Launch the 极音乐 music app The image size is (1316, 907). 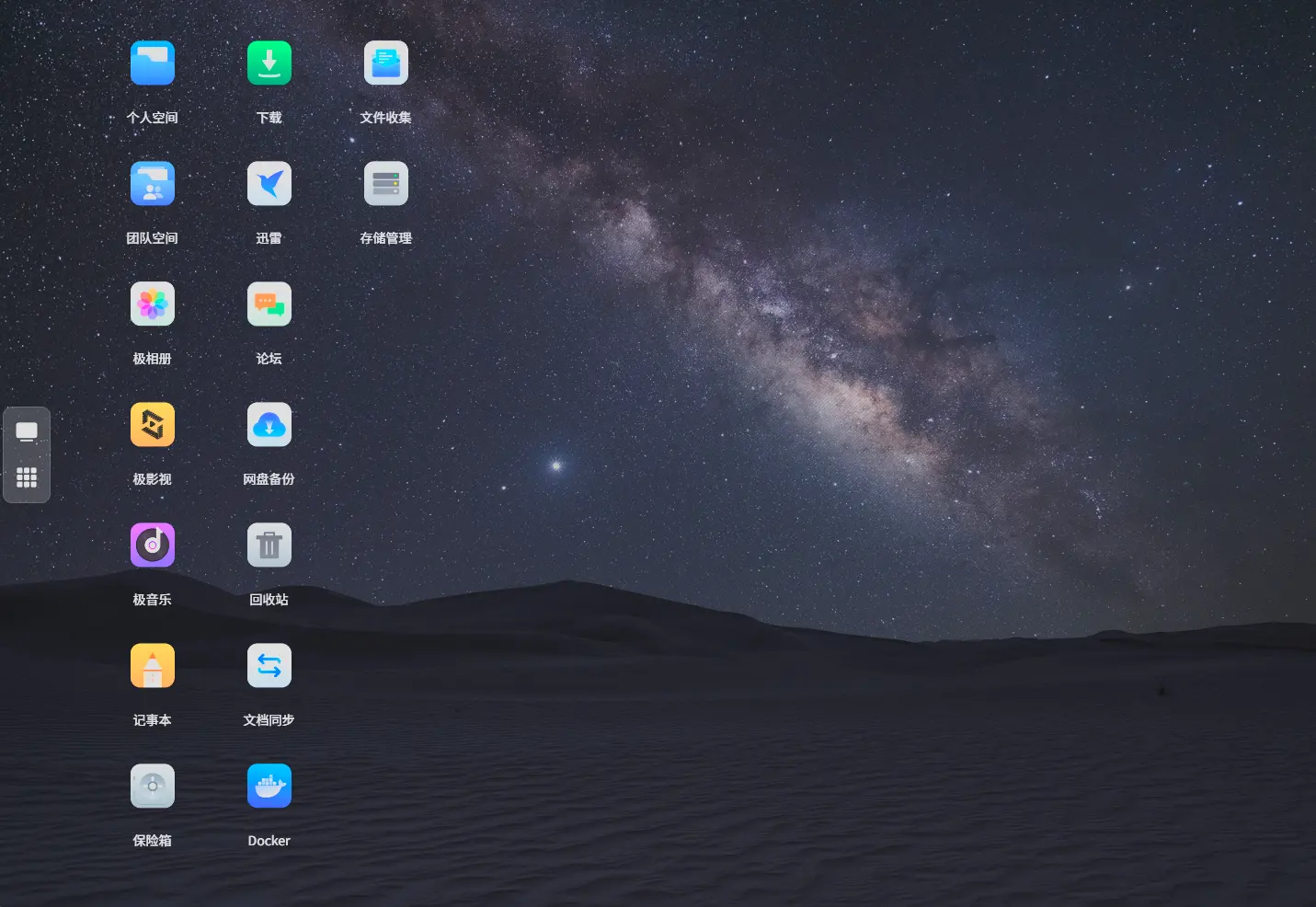click(153, 545)
